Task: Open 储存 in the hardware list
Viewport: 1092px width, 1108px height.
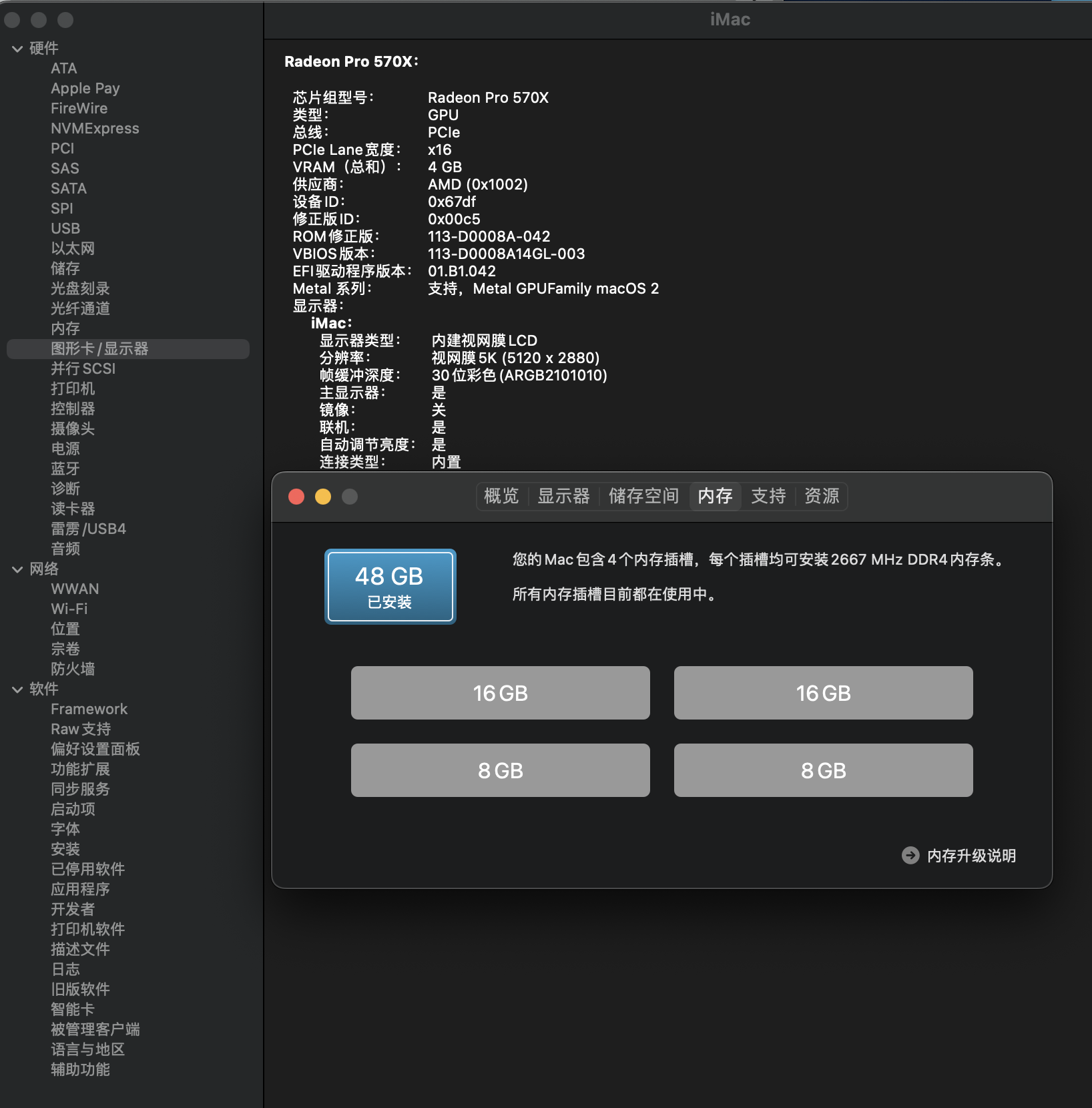Action: pyautogui.click(x=65, y=268)
